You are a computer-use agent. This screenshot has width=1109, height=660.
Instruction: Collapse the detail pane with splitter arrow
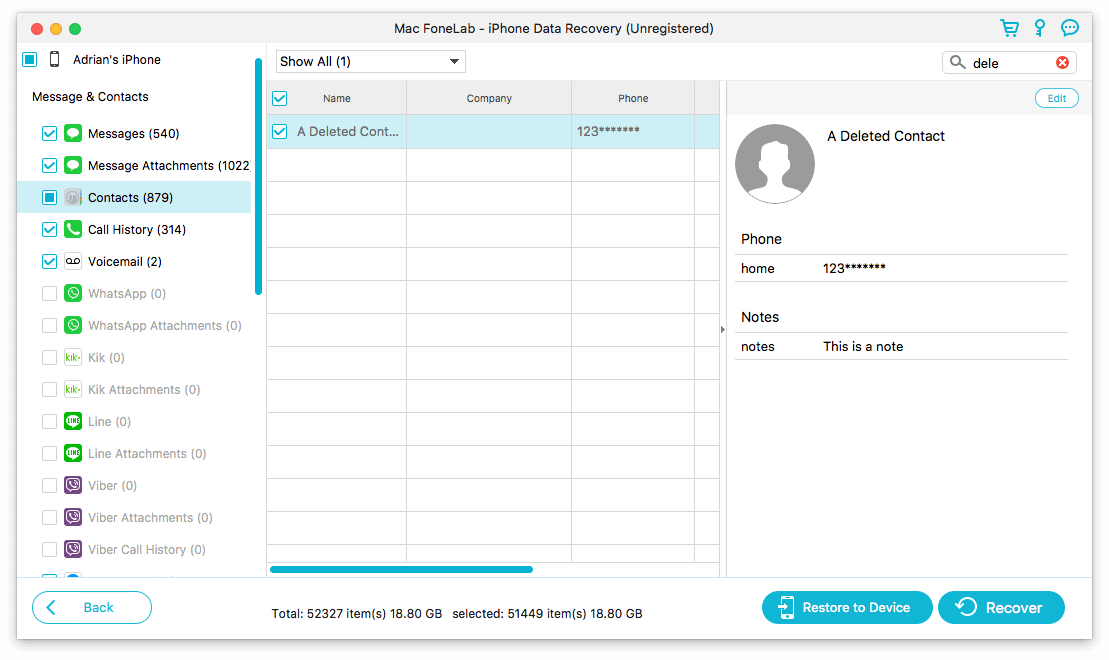[722, 329]
